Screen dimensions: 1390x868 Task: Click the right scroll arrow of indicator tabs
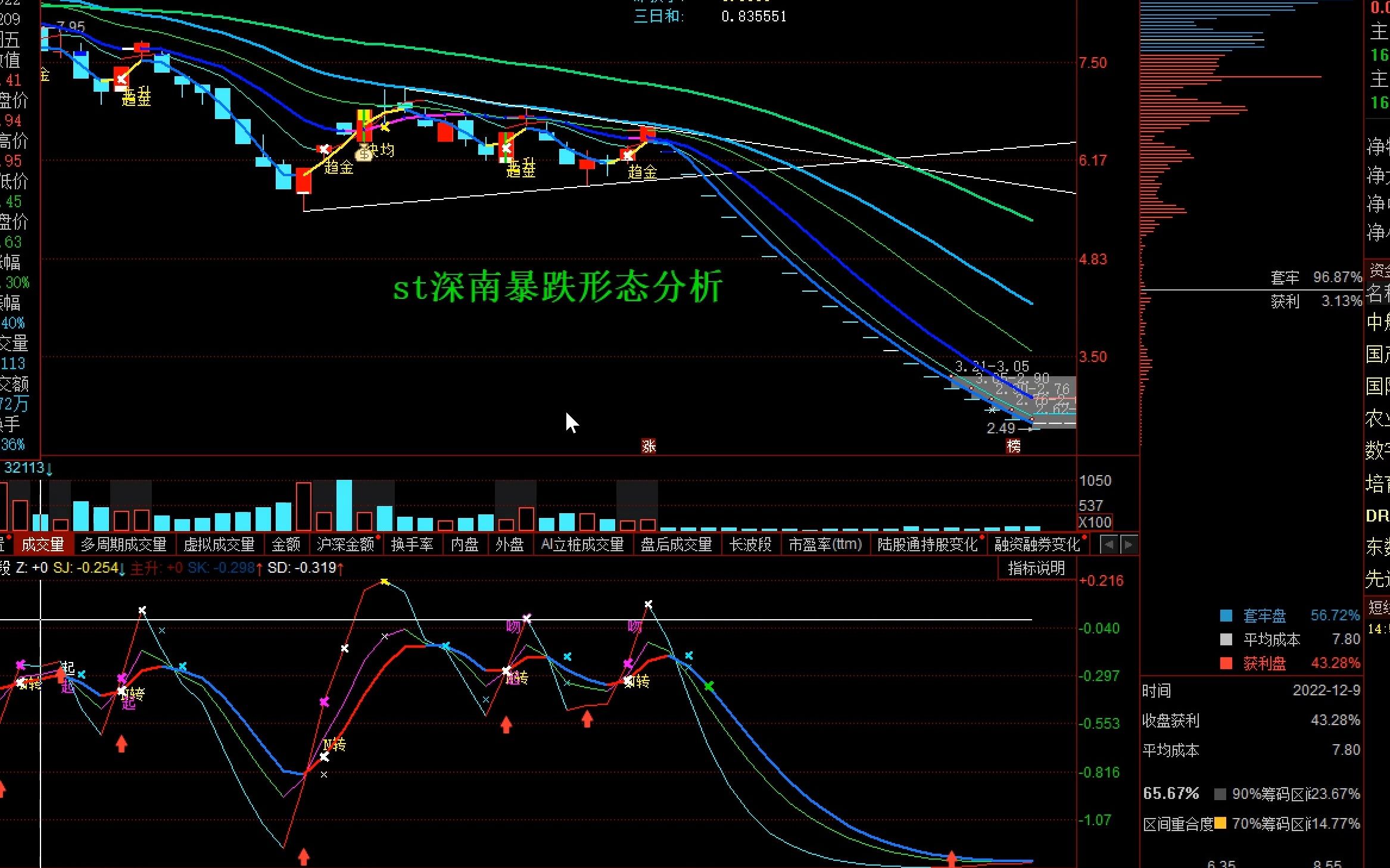click(1129, 545)
